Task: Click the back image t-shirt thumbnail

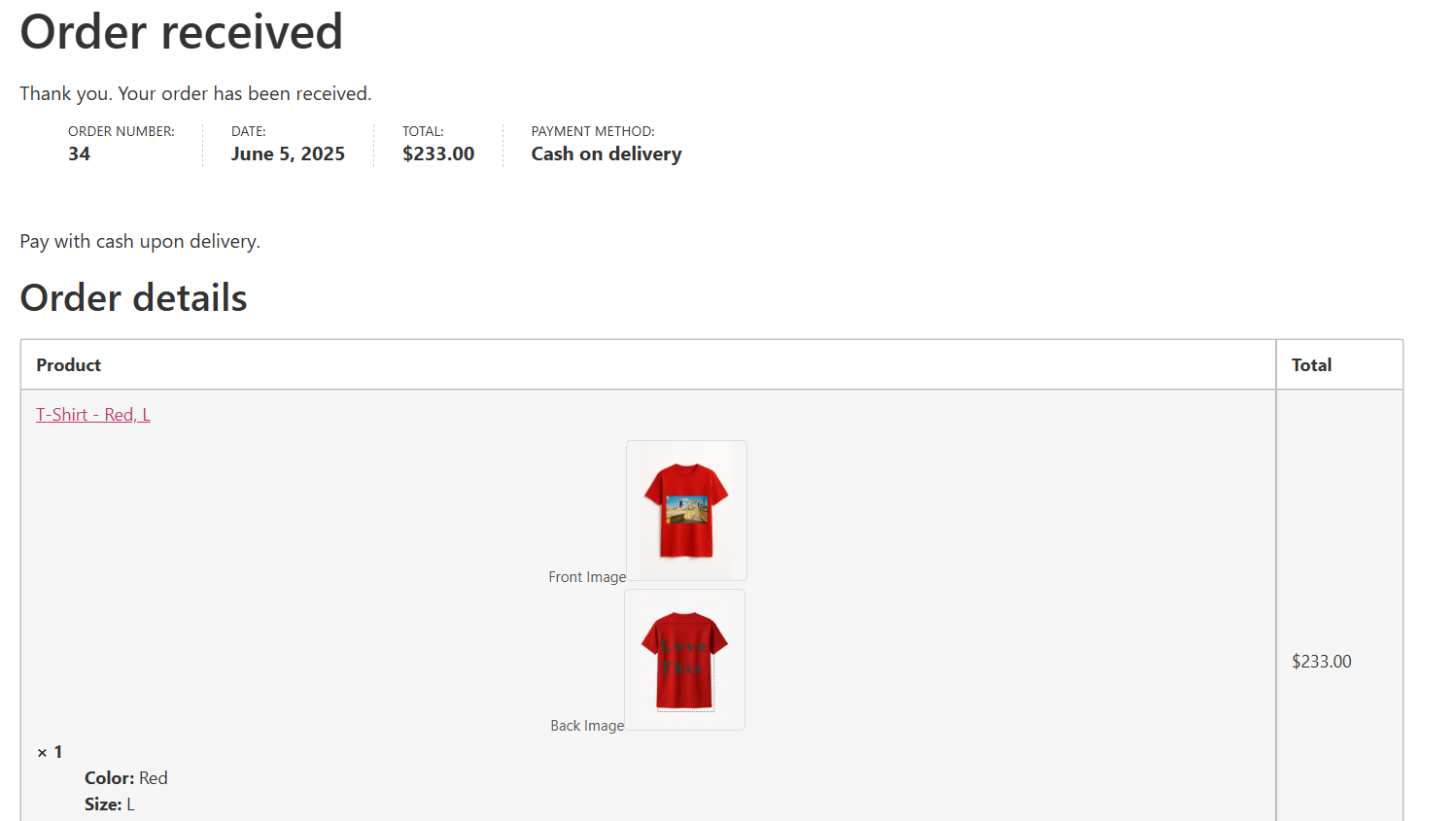Action: pos(684,660)
